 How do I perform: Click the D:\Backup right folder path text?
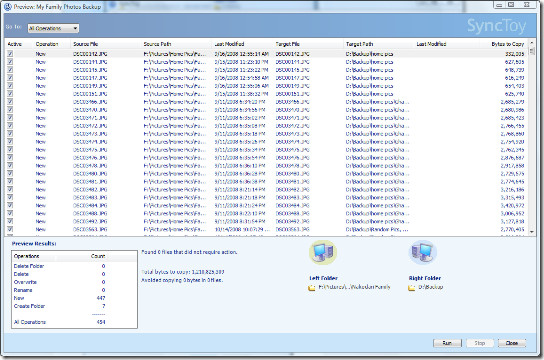(430, 287)
